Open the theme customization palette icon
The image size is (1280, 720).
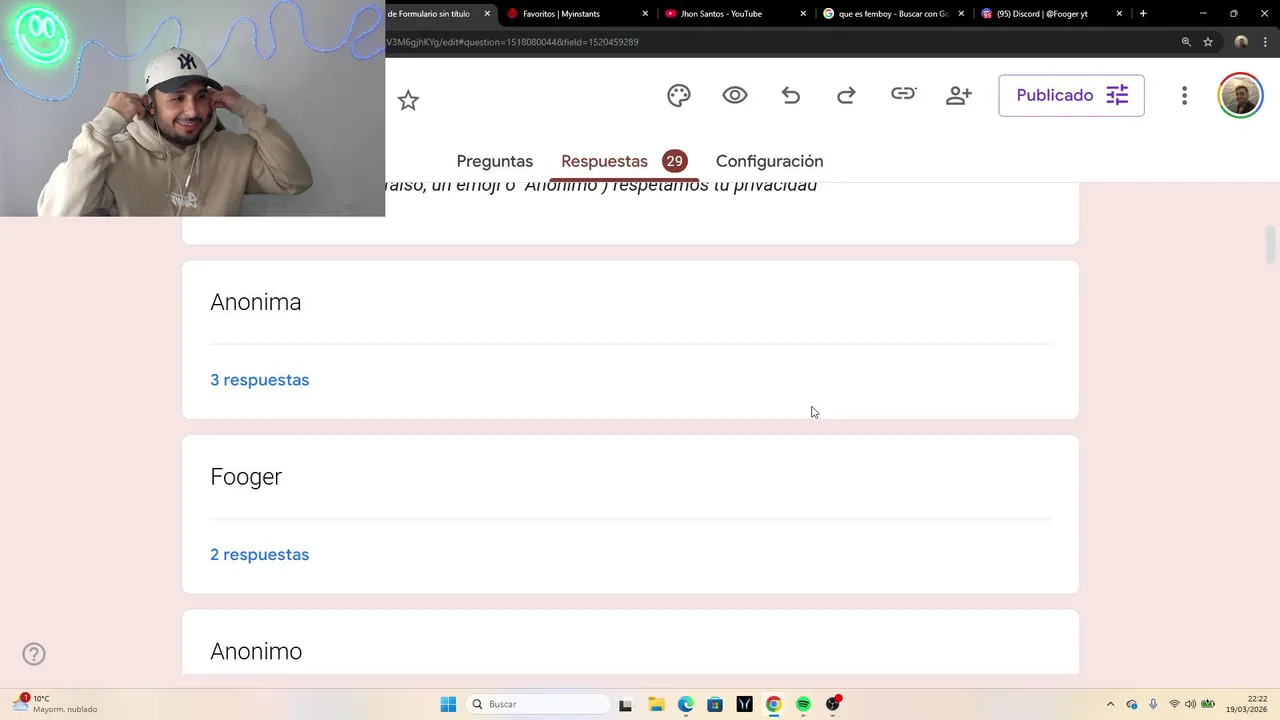679,95
